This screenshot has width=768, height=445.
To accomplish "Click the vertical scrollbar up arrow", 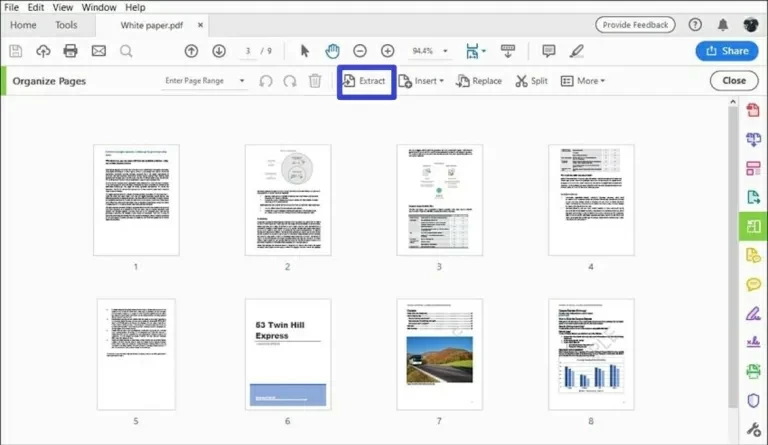I will pos(733,102).
